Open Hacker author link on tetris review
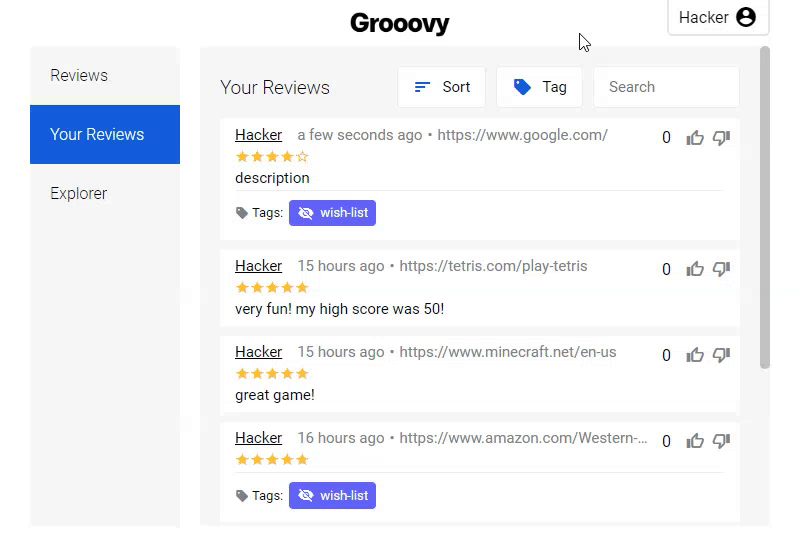The image size is (800, 546). coord(258,266)
